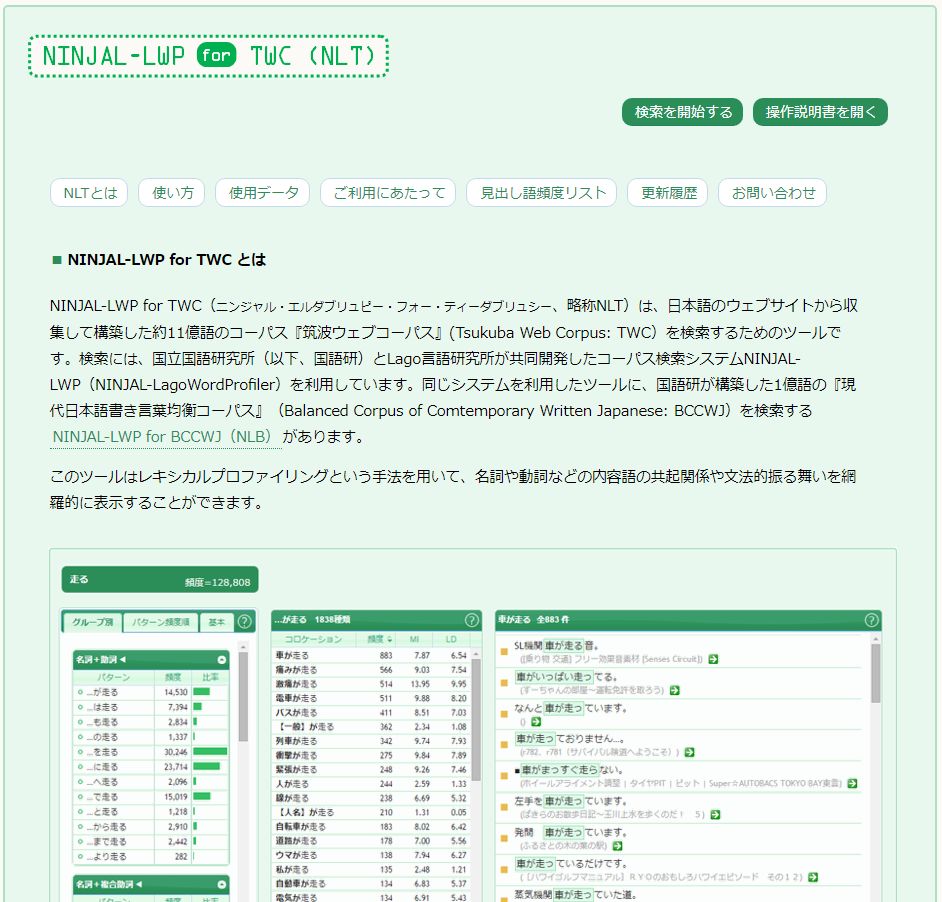Toggle sorting via the 頻度 column sort icon
942x902 pixels.
tap(389, 639)
